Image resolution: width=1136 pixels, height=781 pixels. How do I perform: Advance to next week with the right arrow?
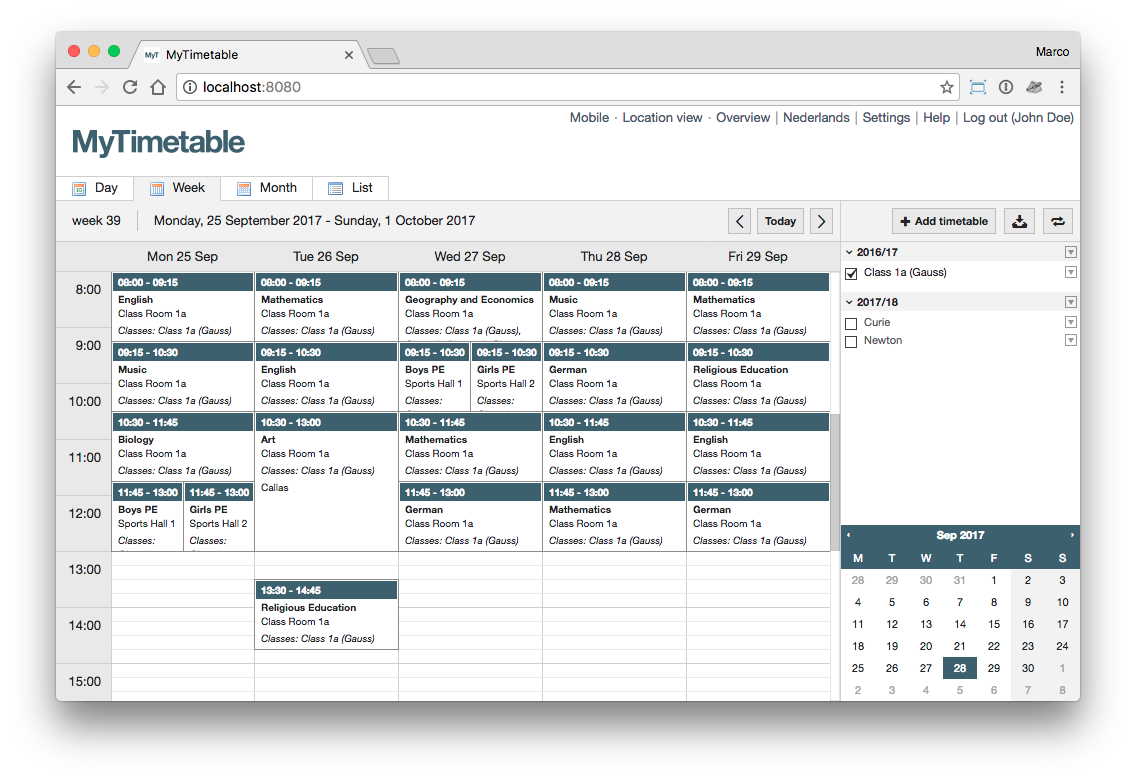pyautogui.click(x=821, y=221)
